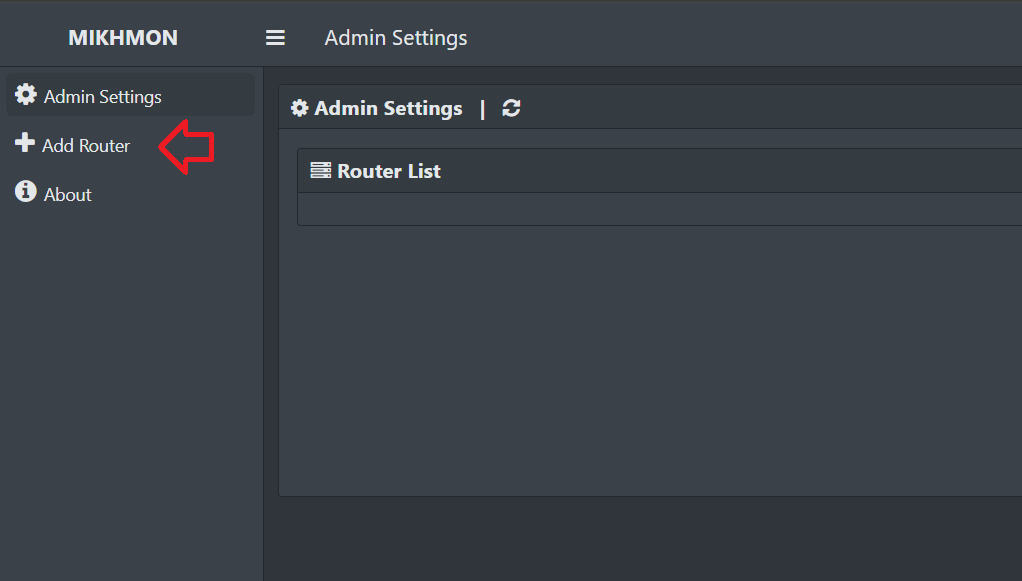
Task: Open Admin Settings from the sidebar menu
Action: [x=102, y=97]
